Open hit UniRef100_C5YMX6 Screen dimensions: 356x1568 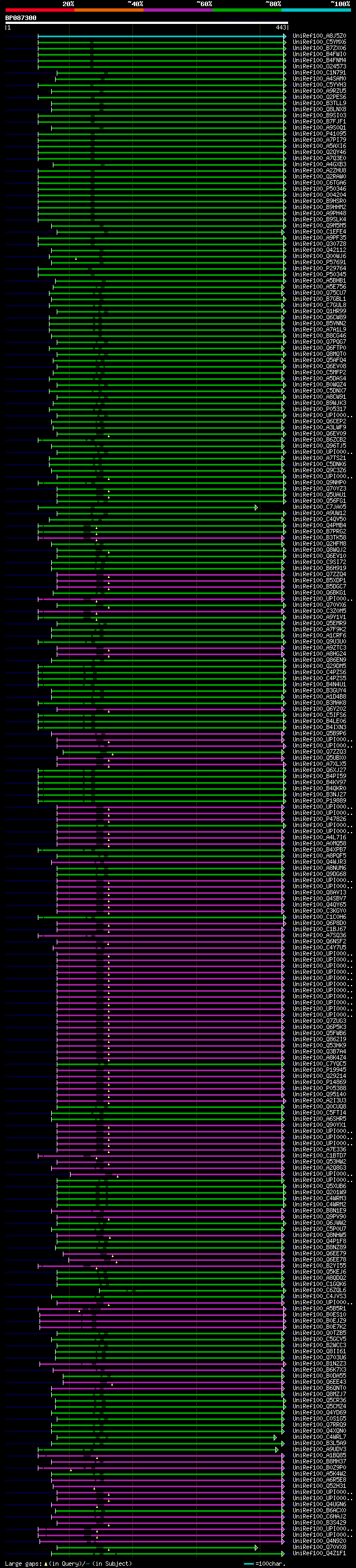[319, 42]
